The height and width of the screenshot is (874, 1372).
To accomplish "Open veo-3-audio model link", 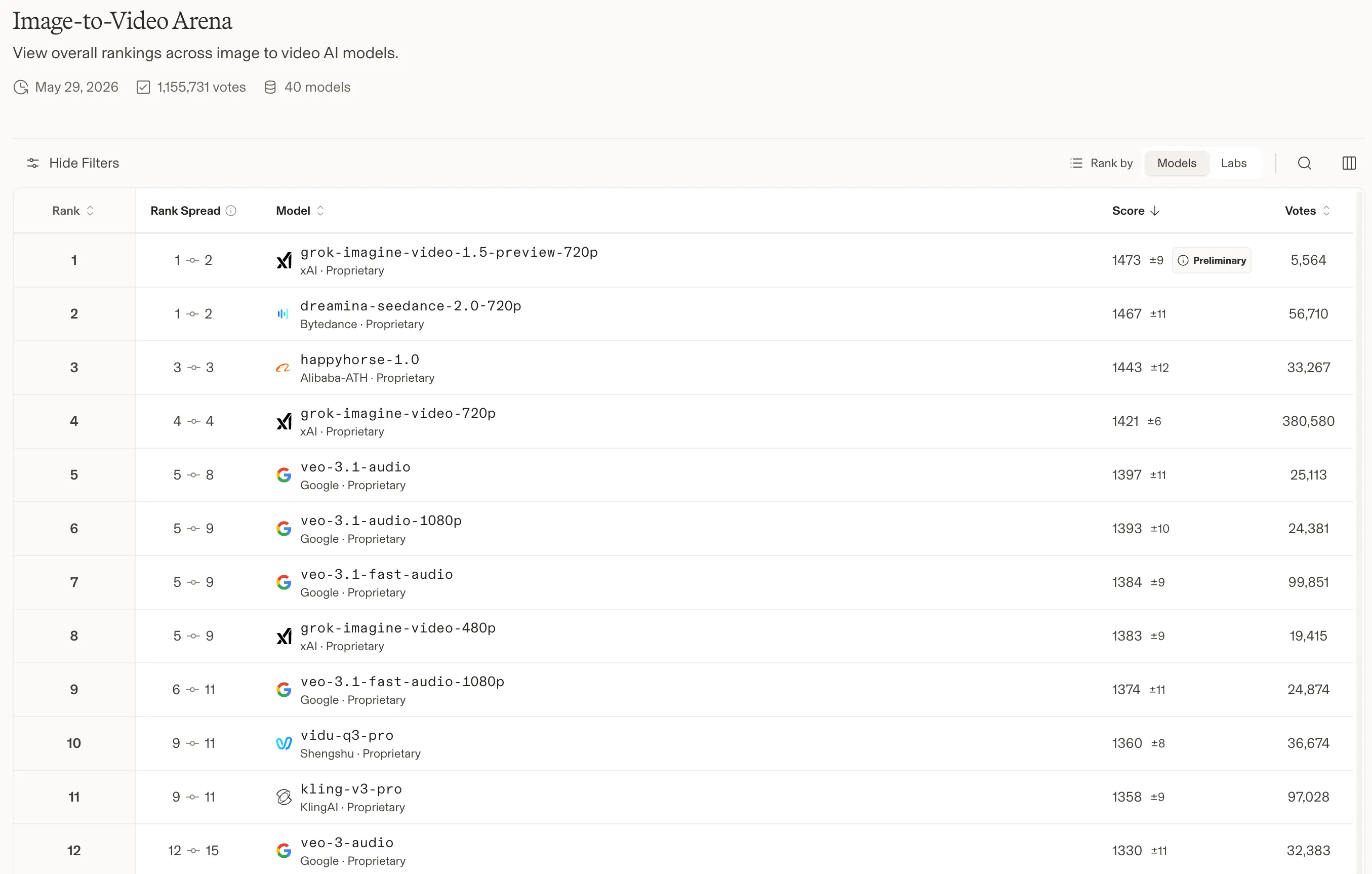I will coord(346,843).
